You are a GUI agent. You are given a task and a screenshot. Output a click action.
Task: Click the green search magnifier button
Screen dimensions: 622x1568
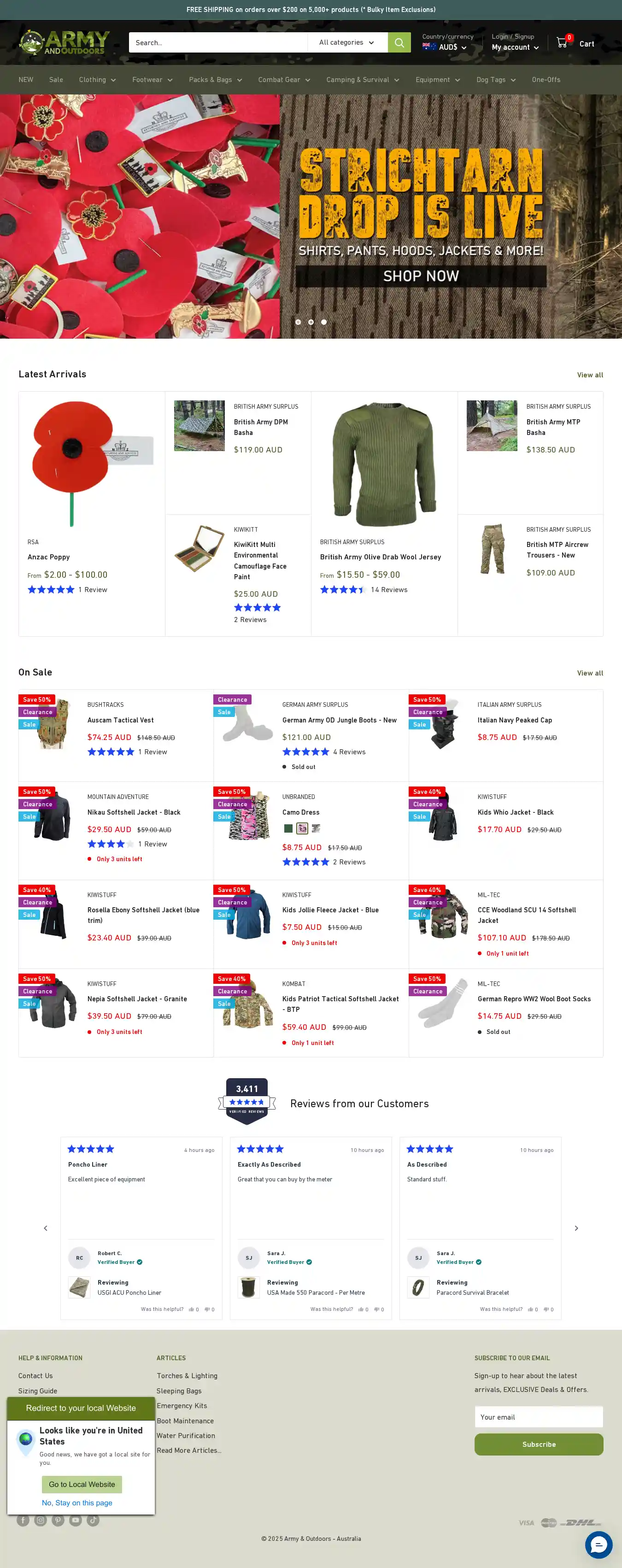(399, 42)
